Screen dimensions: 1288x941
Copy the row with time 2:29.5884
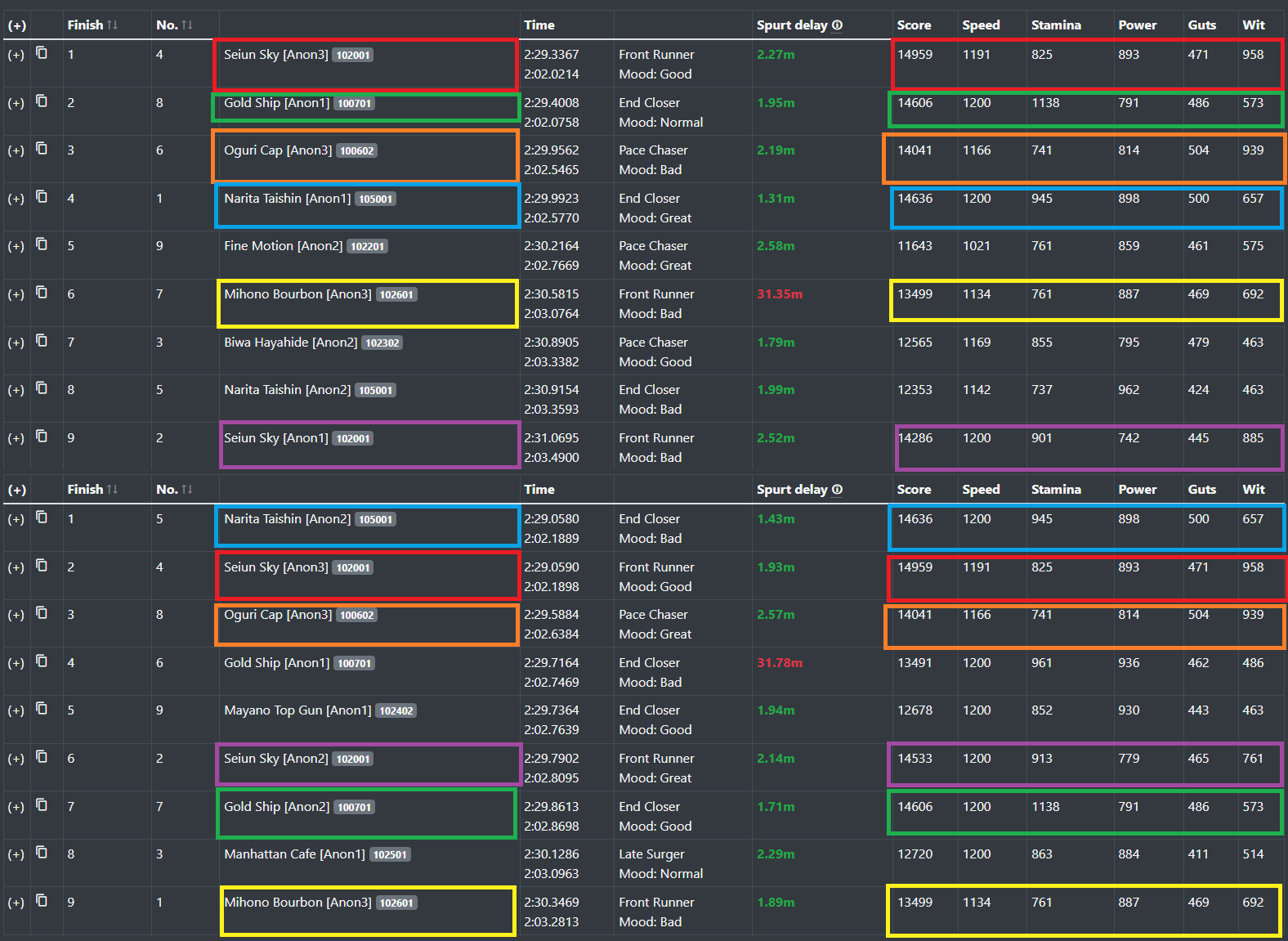point(42,613)
